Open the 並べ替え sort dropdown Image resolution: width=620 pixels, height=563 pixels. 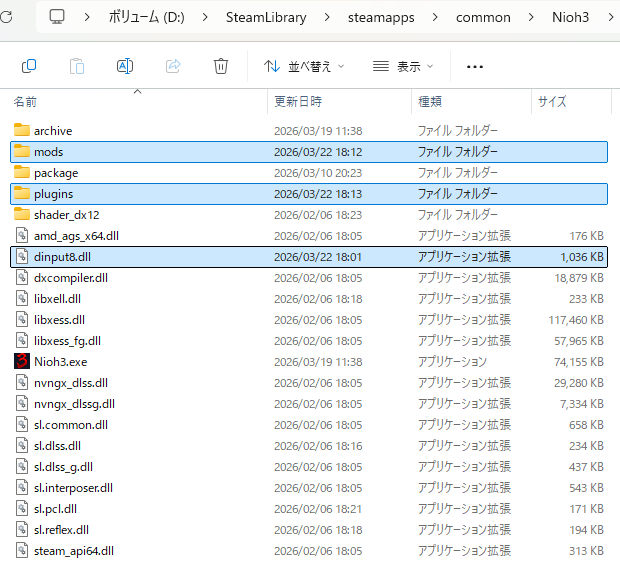coord(303,66)
